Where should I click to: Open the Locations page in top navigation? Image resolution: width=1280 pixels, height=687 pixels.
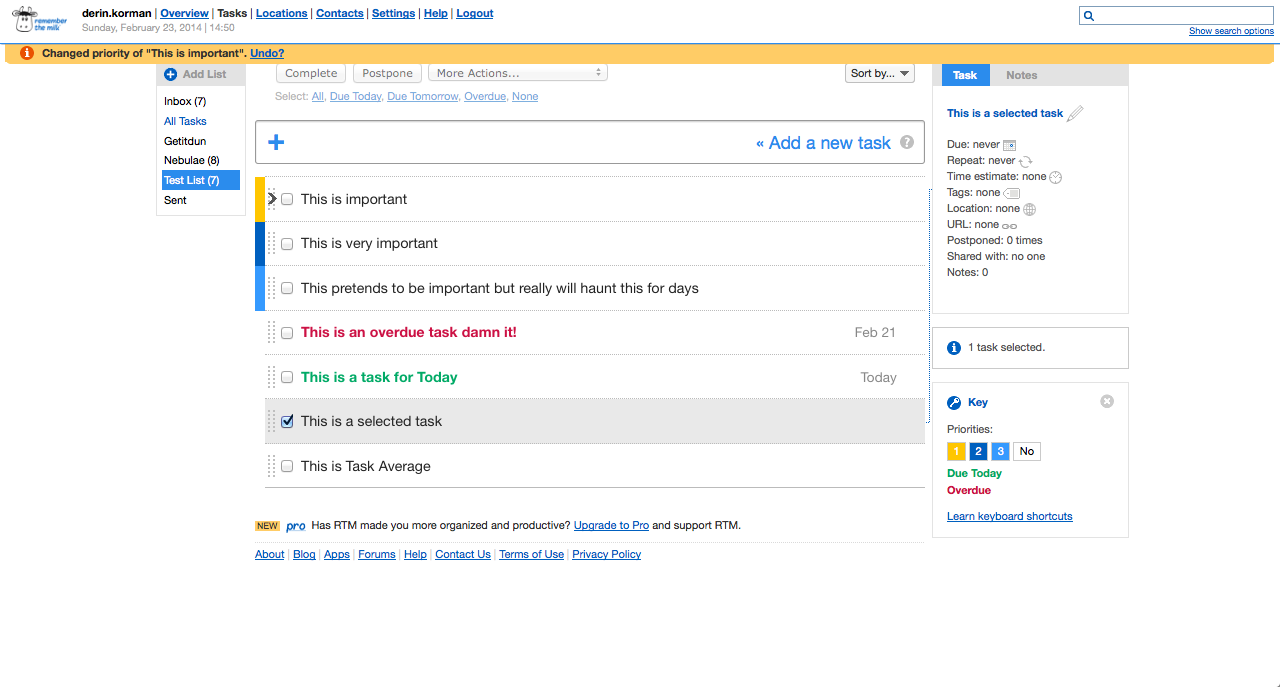281,13
